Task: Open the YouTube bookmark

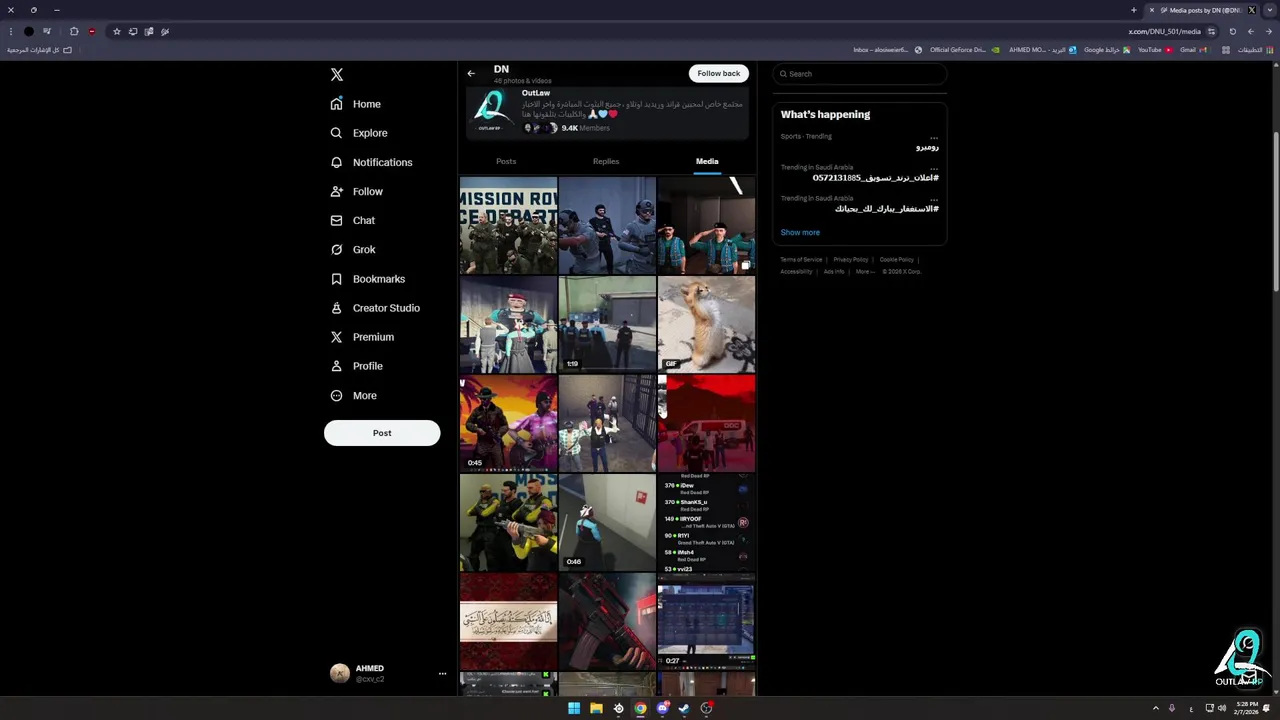Action: click(x=1155, y=49)
